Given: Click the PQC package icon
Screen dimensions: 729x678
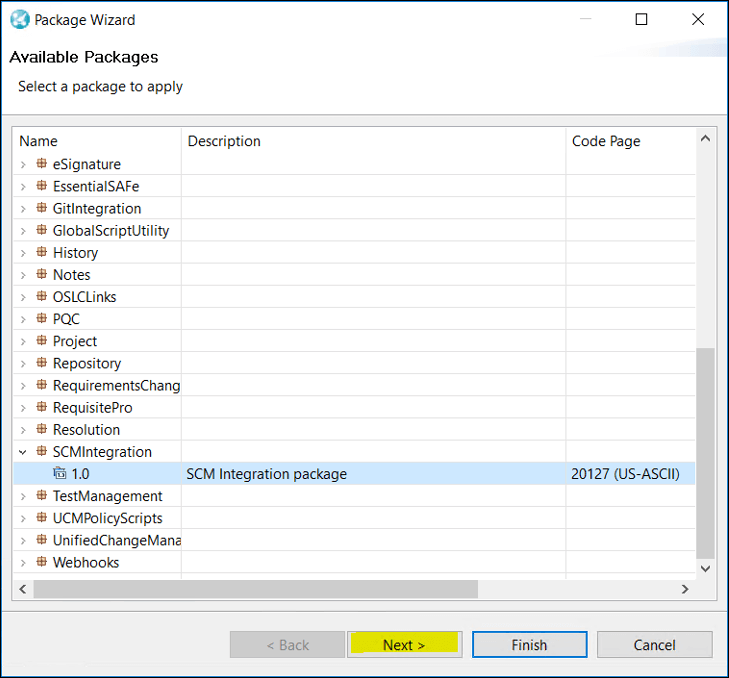Looking at the screenshot, I should click(x=42, y=318).
